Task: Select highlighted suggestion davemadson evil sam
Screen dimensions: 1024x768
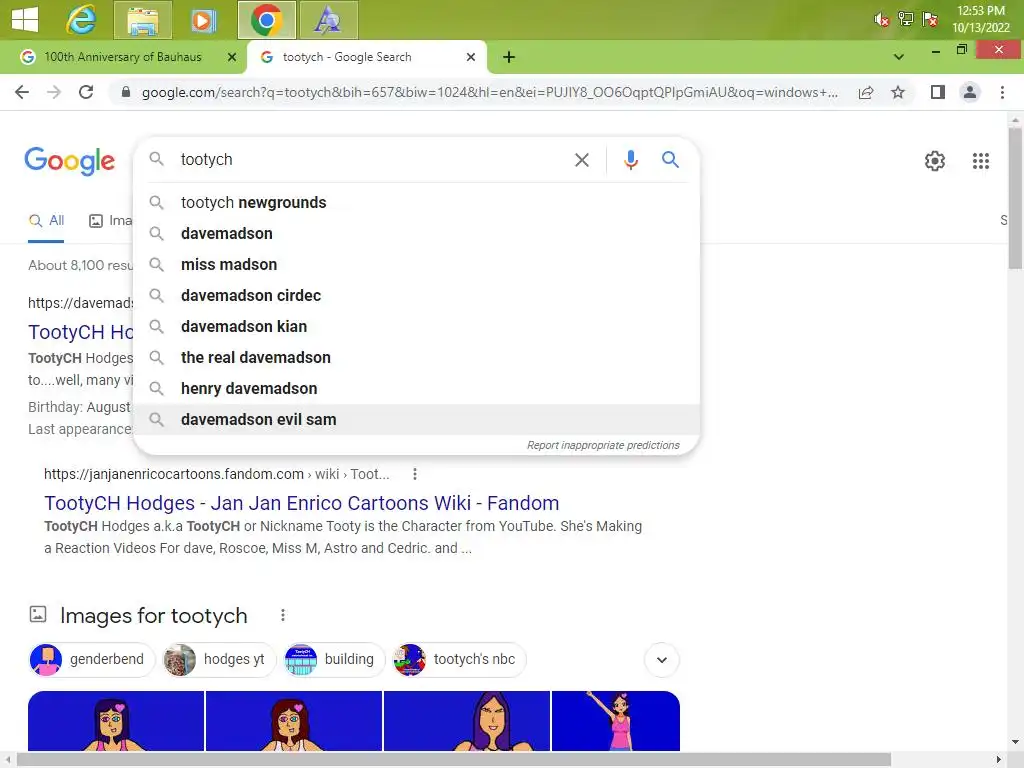Action: click(x=416, y=419)
